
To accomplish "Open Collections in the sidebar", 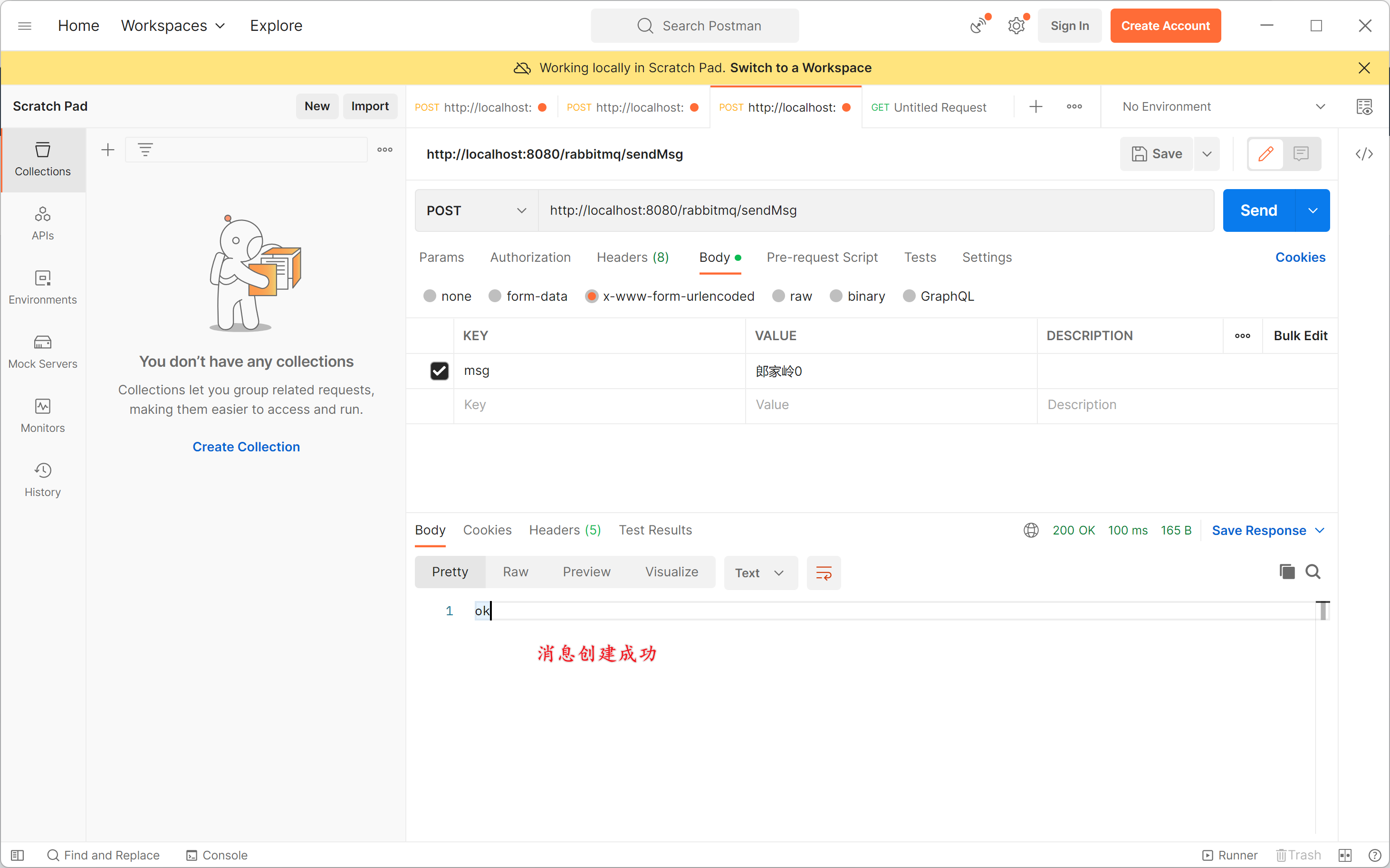I will pyautogui.click(x=43, y=160).
